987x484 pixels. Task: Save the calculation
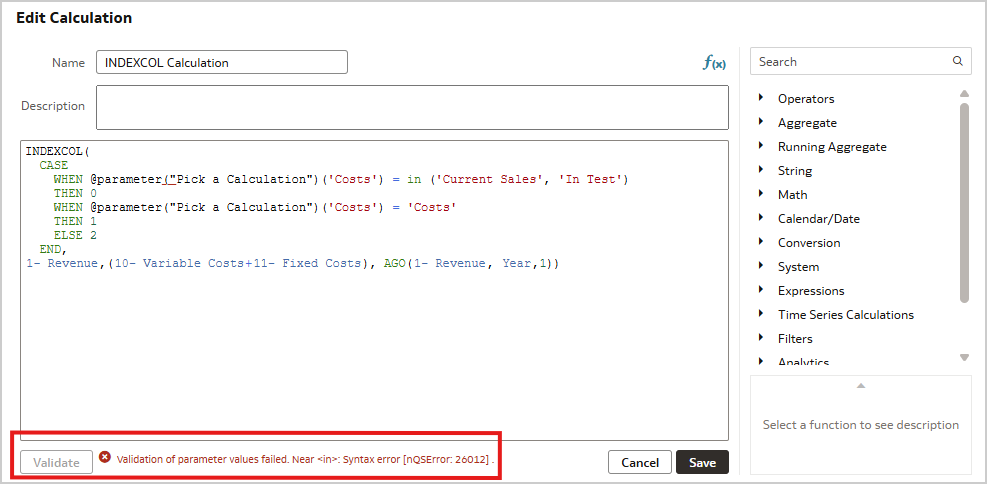pos(702,462)
